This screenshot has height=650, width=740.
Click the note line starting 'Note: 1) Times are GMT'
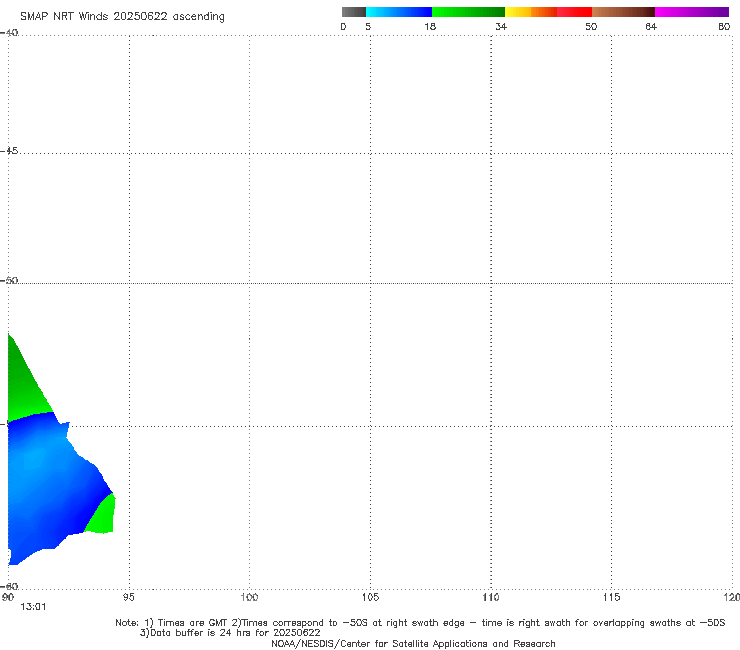[x=420, y=623]
